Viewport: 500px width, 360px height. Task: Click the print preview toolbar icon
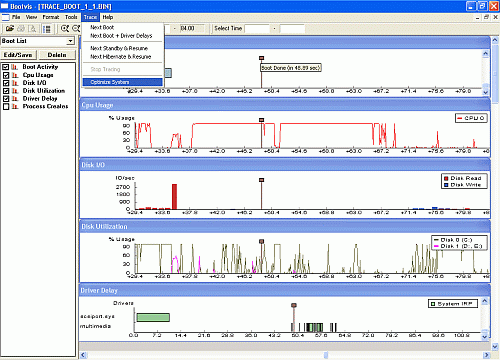click(32, 29)
